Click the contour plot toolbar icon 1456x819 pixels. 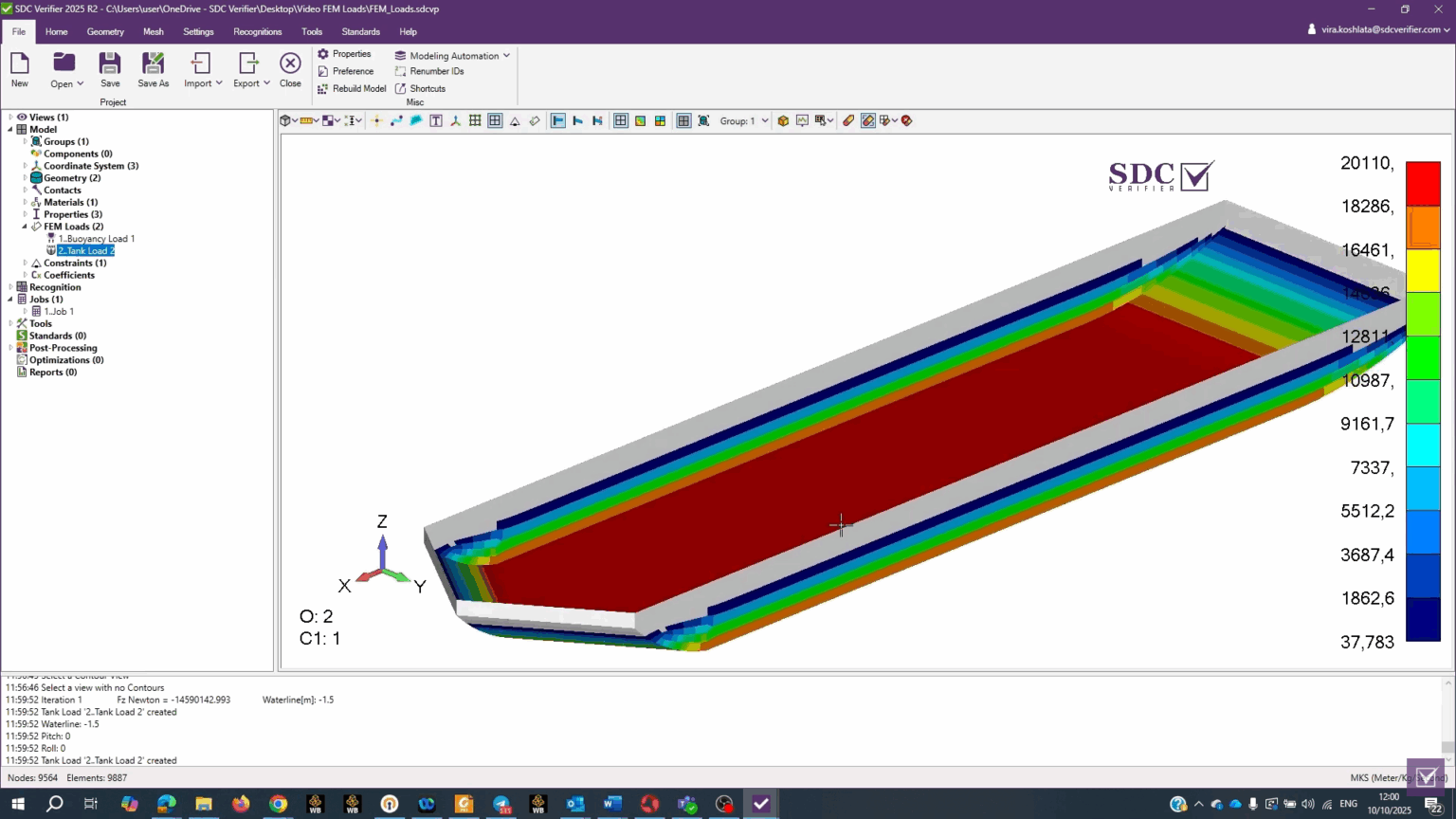(641, 120)
